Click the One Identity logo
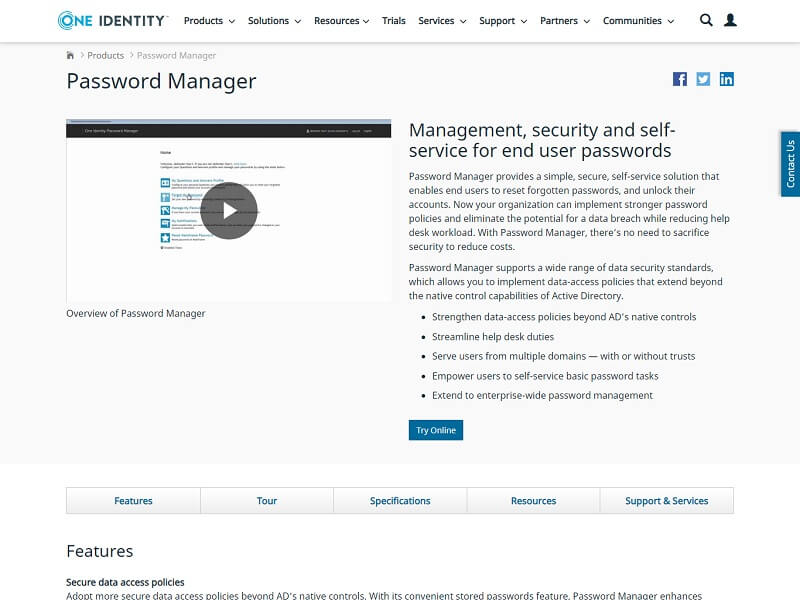The height and width of the screenshot is (600, 800). pos(112,20)
